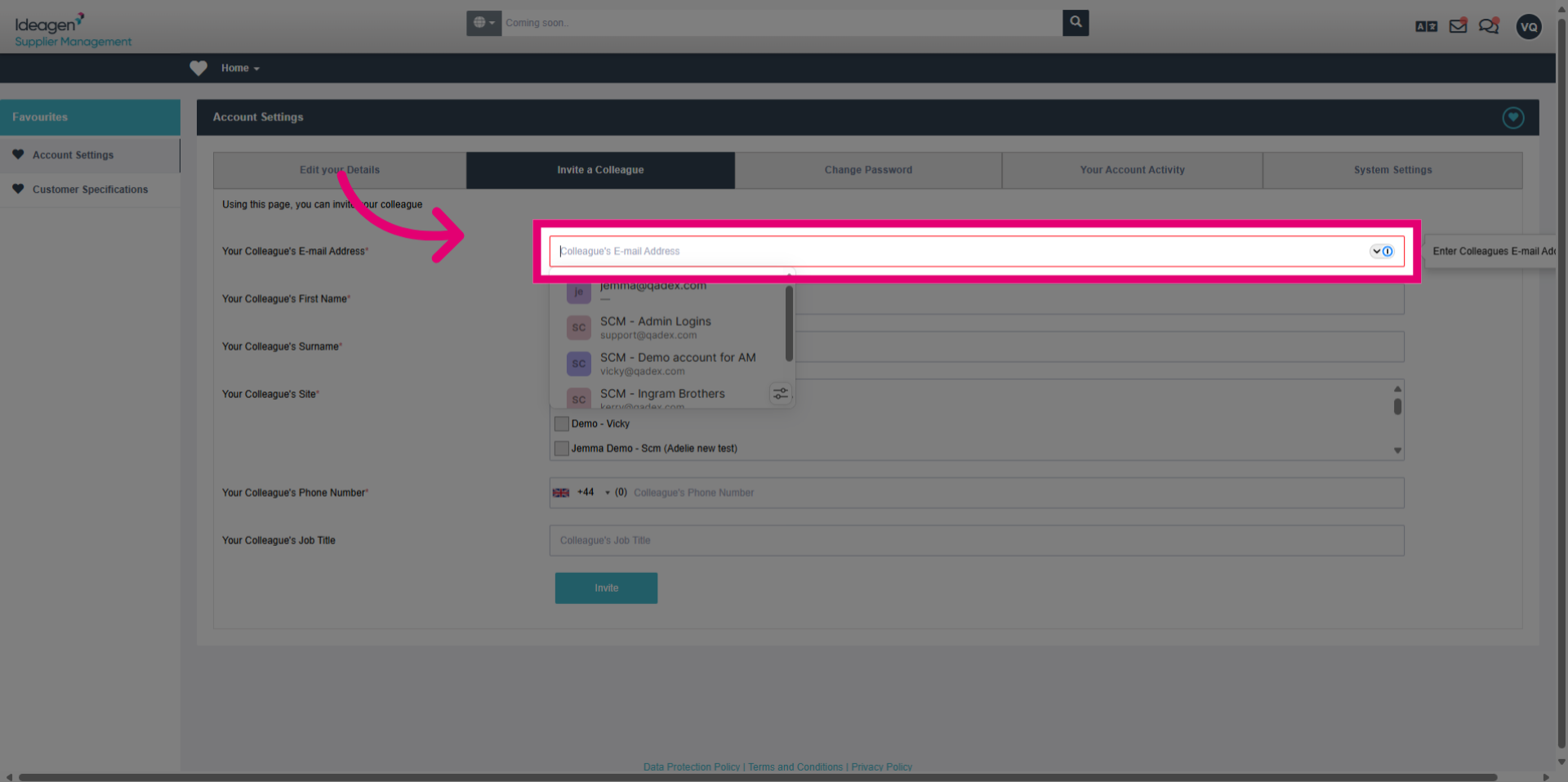Viewport: 1568px width, 782px height.
Task: Click the SC avatar for Admin Logins
Action: point(578,328)
